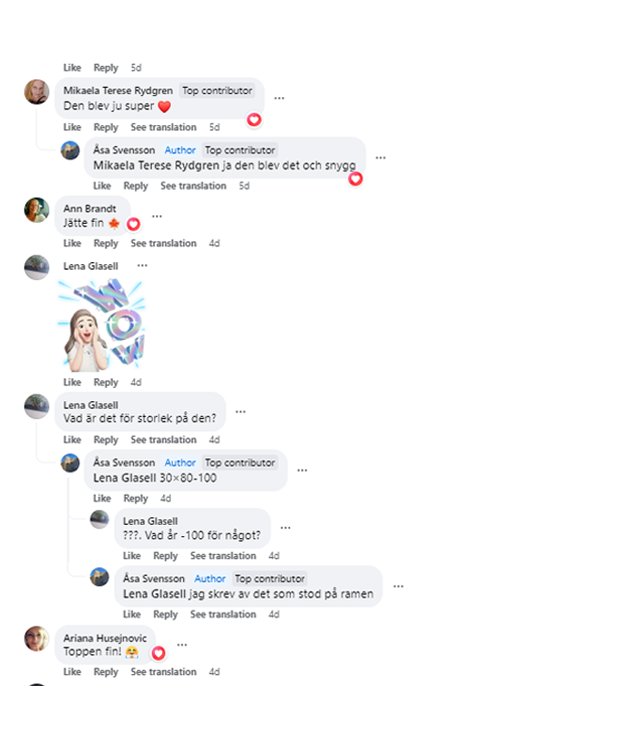
Task: Open the heart reaction on 'Den blev ju super'
Action: pos(254,120)
